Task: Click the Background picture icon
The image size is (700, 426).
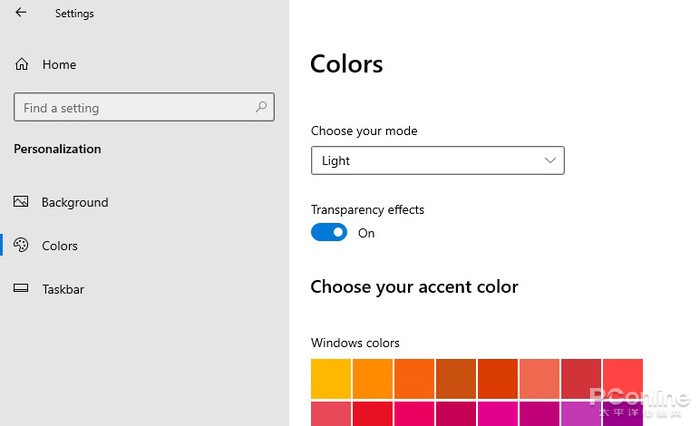Action: [21, 202]
